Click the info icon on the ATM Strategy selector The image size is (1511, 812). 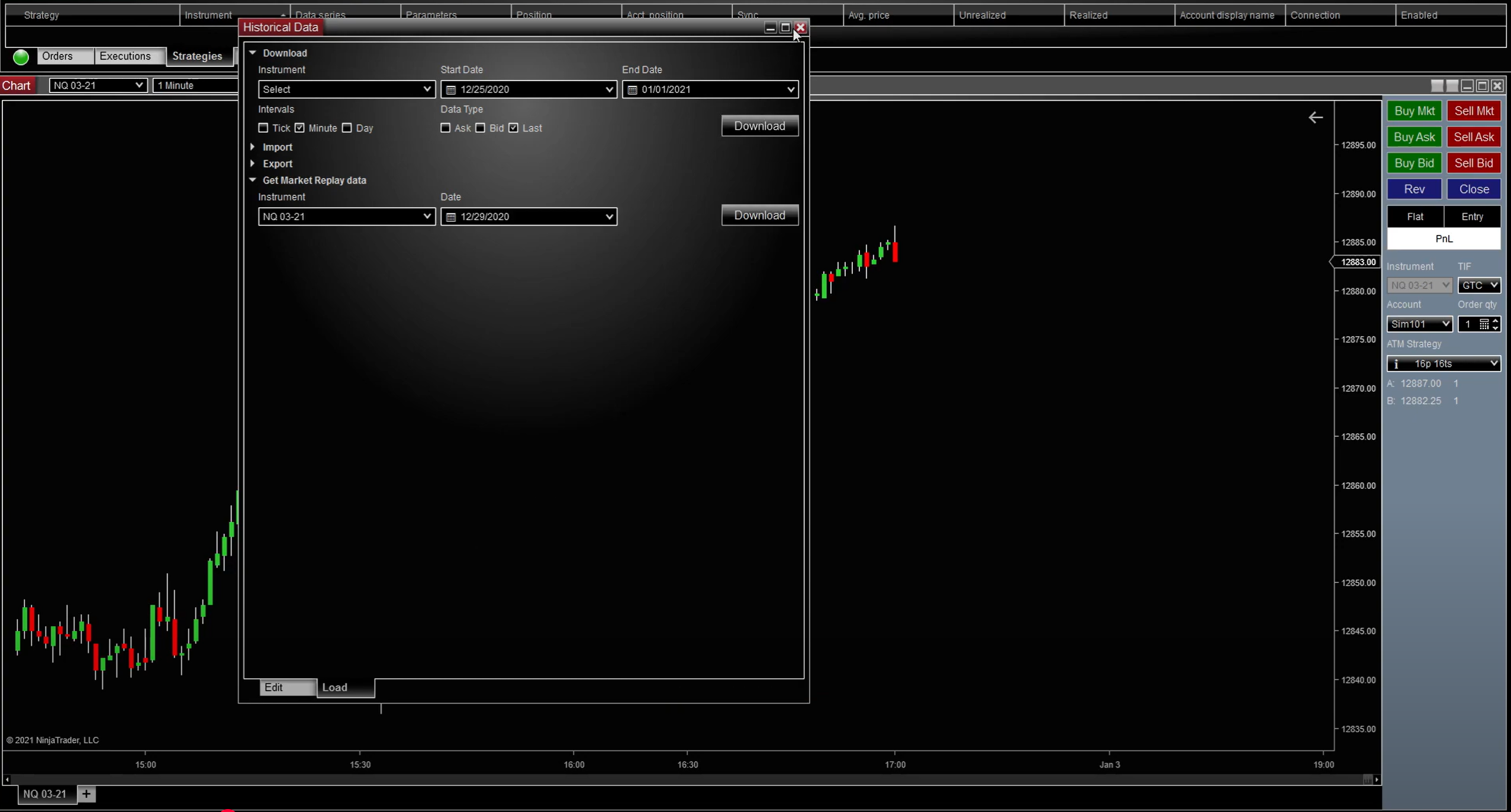click(1395, 363)
